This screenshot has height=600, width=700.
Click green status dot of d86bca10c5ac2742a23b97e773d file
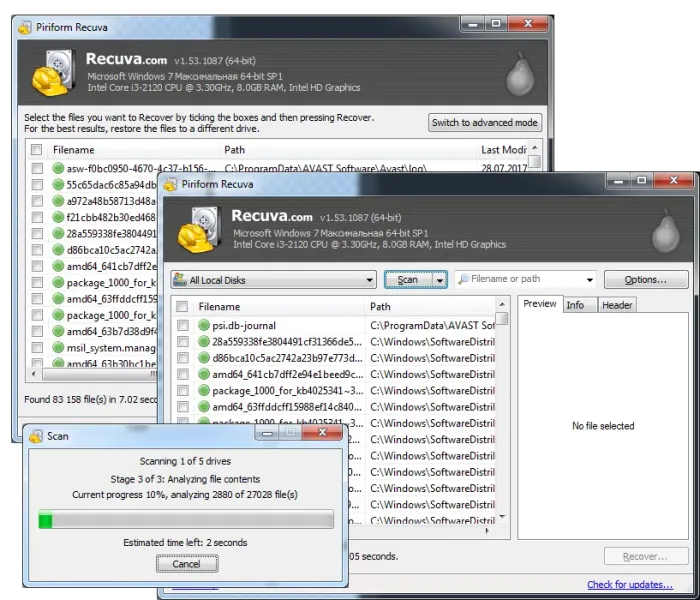click(x=204, y=358)
